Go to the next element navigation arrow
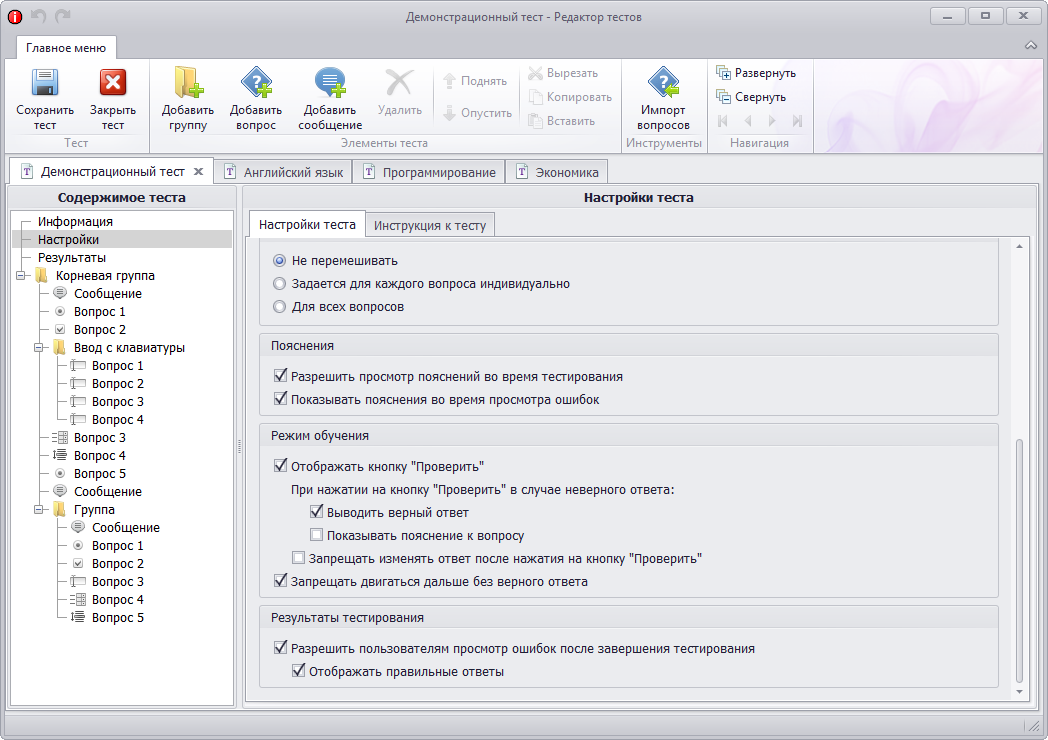The image size is (1048, 740). [772, 121]
